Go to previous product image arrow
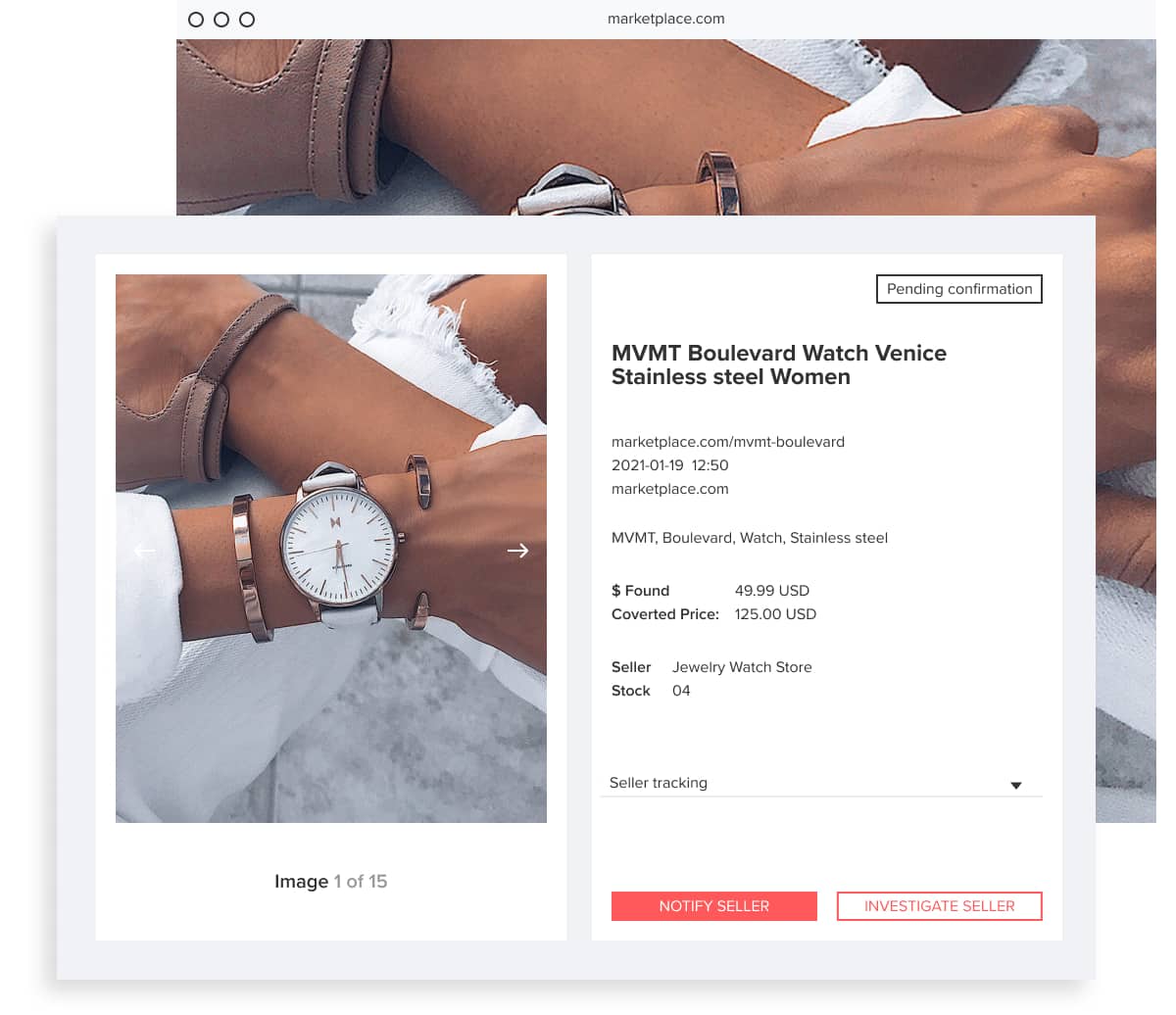 click(x=144, y=551)
